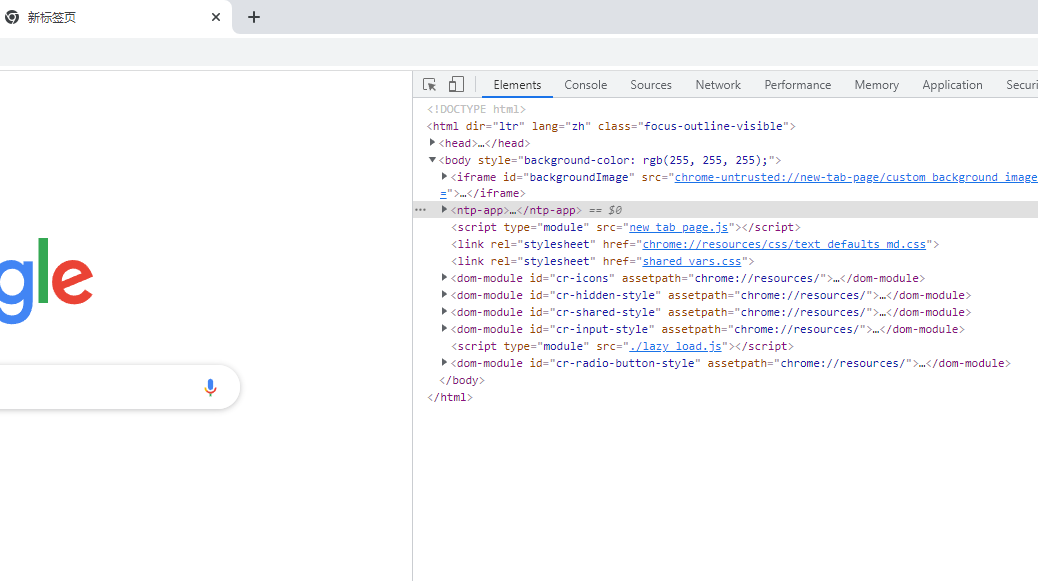Open the lazy_load.js script link
Viewport: 1038px width, 581px height.
[x=675, y=346]
